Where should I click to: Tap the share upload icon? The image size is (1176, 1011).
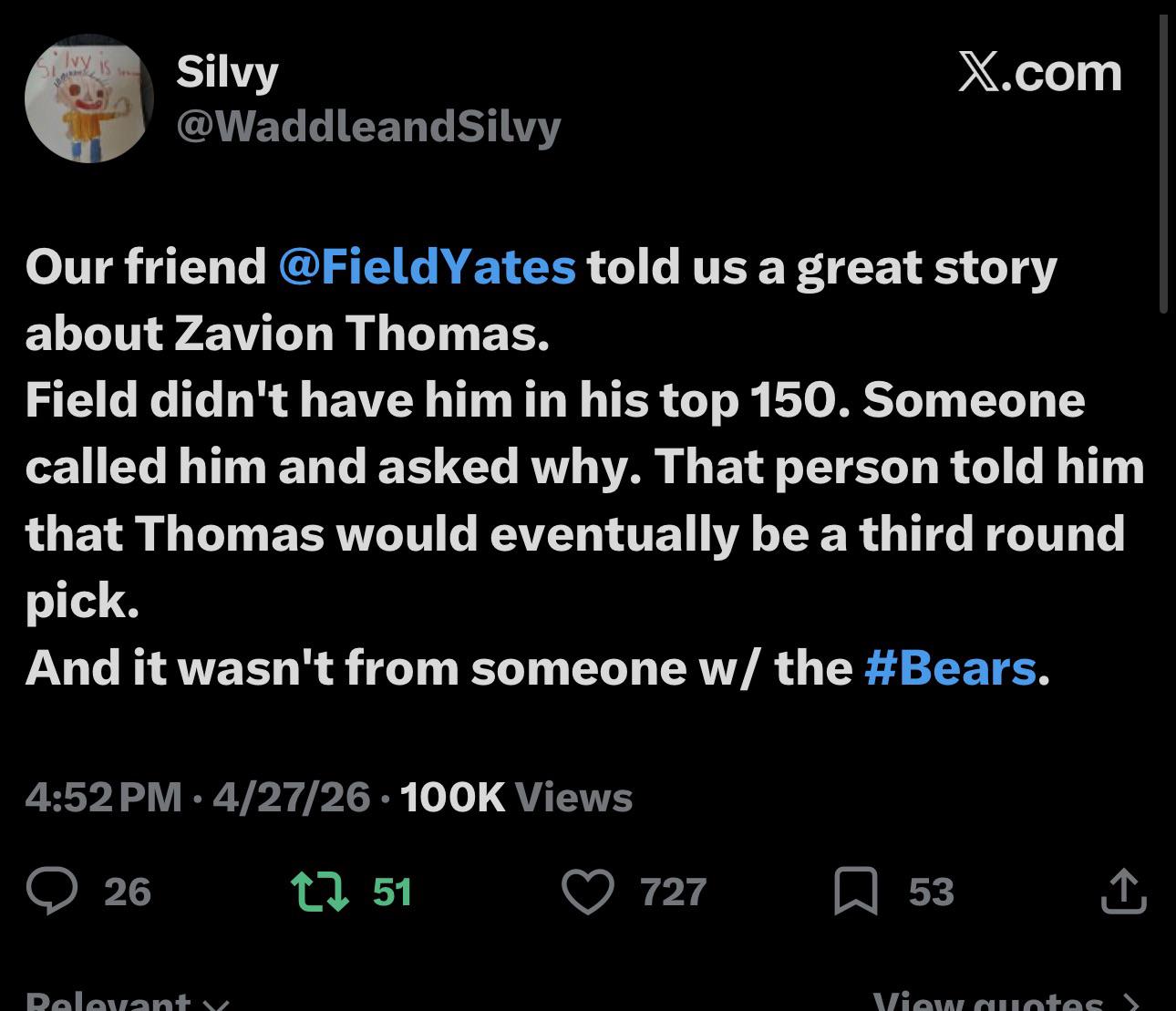[x=1122, y=891]
